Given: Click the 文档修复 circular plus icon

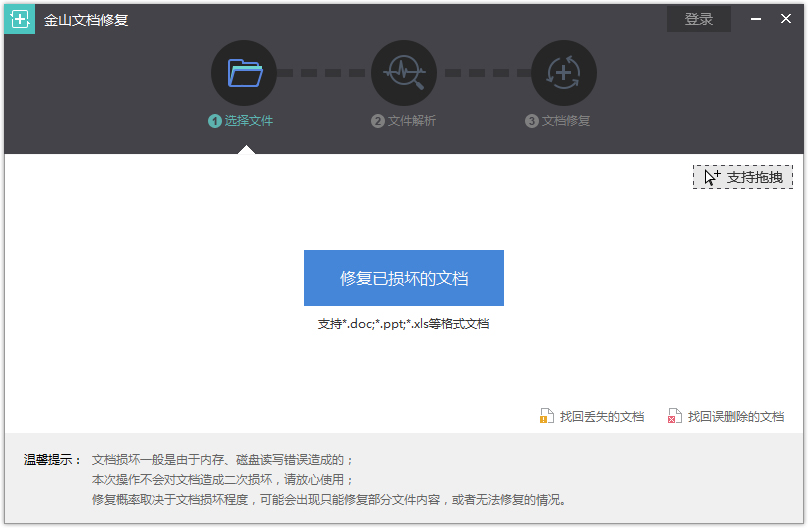Looking at the screenshot, I should coord(564,73).
